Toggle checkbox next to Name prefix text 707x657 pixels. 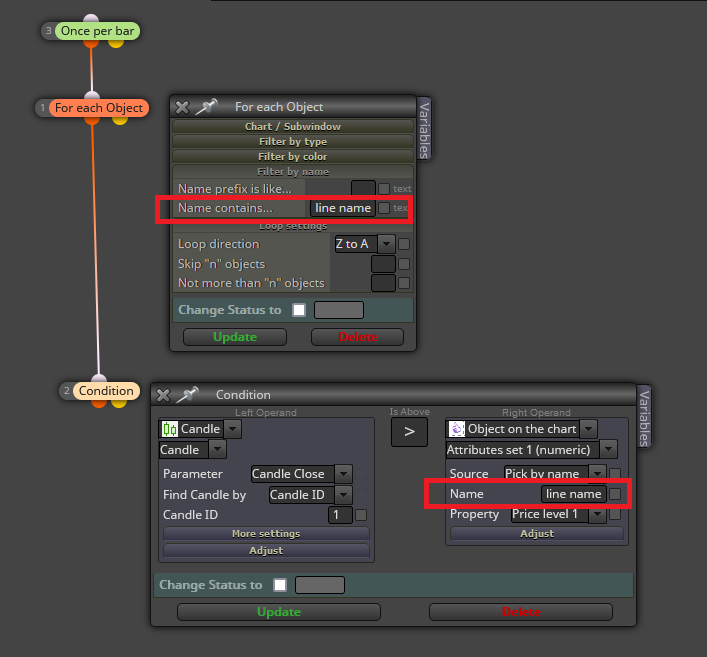coord(384,189)
